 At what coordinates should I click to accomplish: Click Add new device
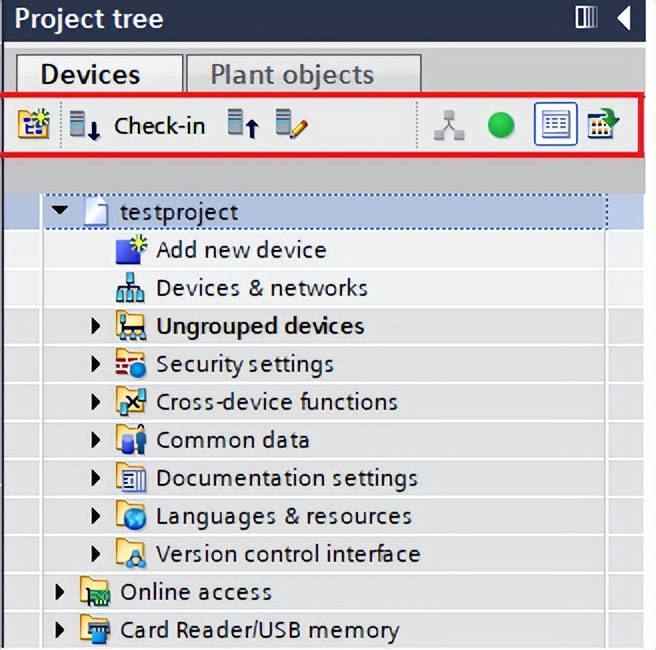240,250
